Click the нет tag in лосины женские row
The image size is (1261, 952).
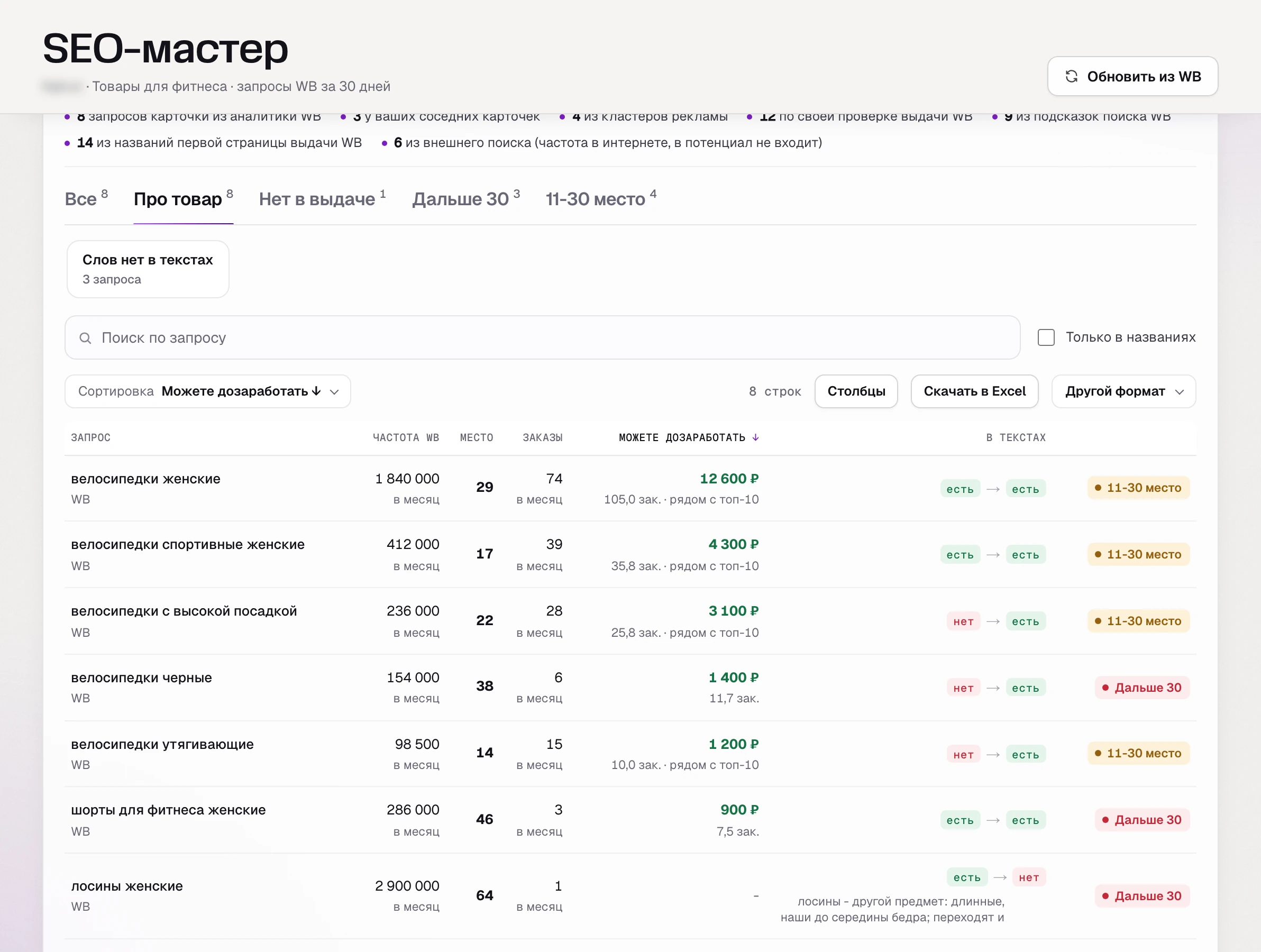(x=1028, y=878)
